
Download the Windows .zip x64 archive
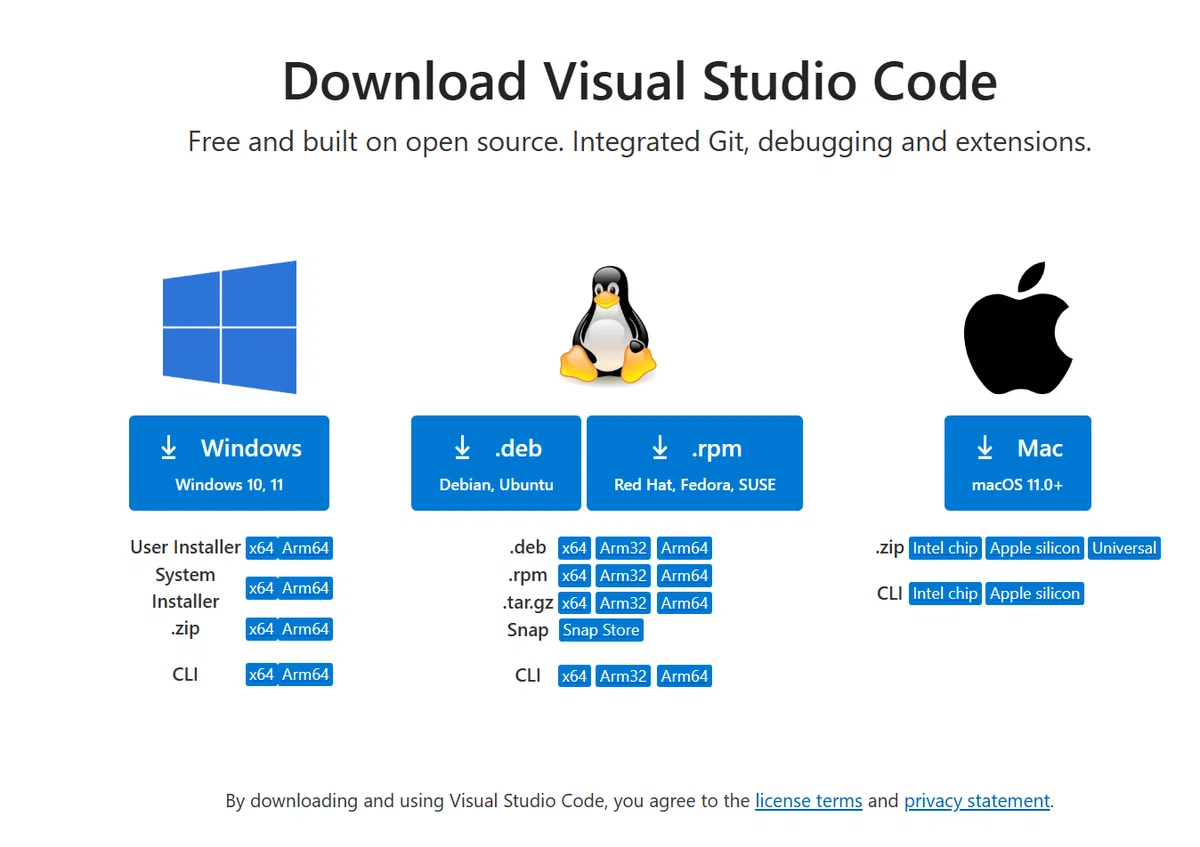(x=261, y=629)
